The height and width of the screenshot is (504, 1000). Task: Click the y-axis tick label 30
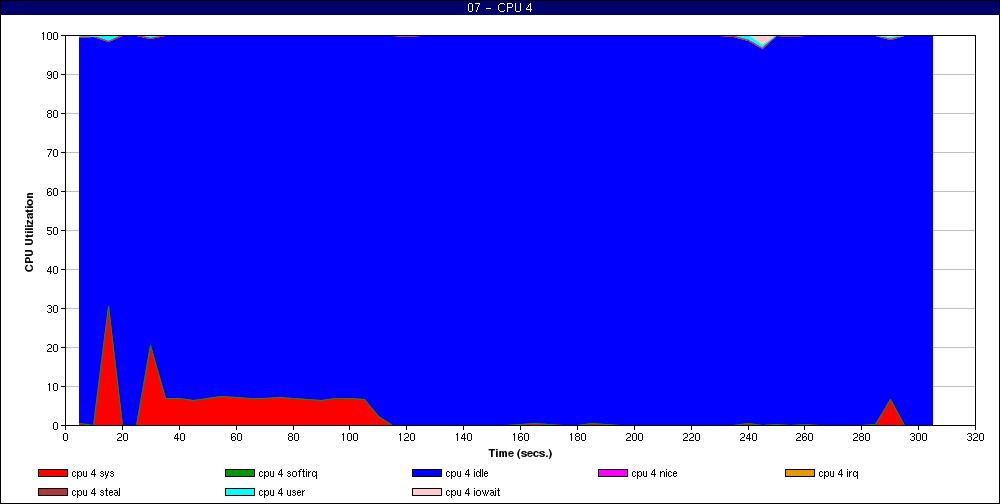click(54, 309)
